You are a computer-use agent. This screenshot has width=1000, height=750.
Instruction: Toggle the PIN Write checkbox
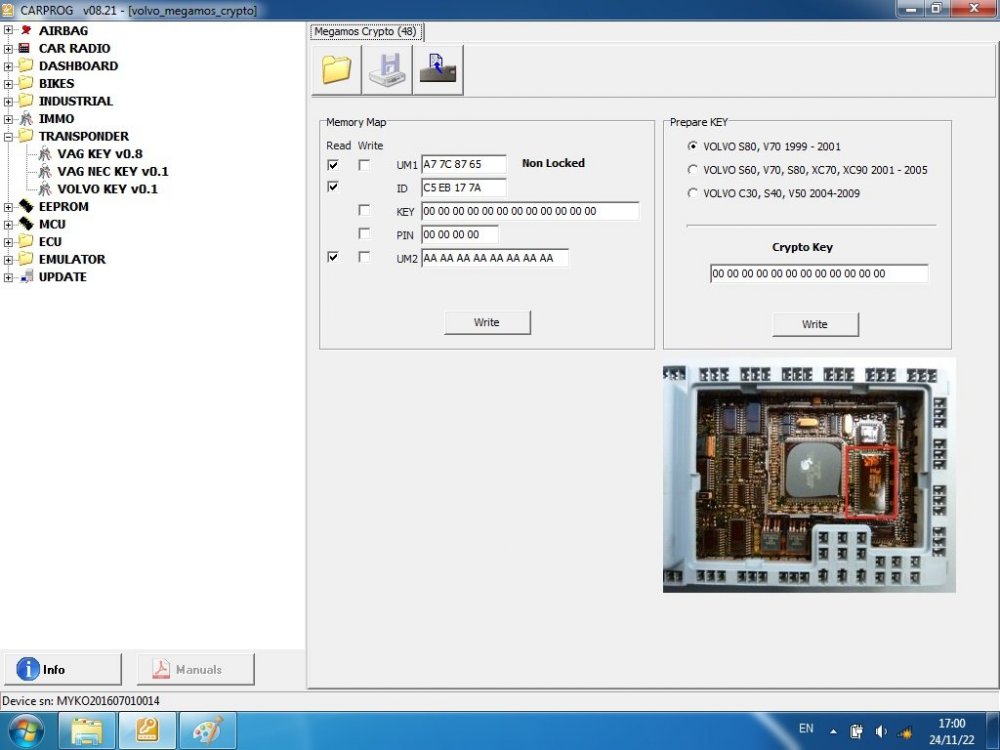coord(364,233)
